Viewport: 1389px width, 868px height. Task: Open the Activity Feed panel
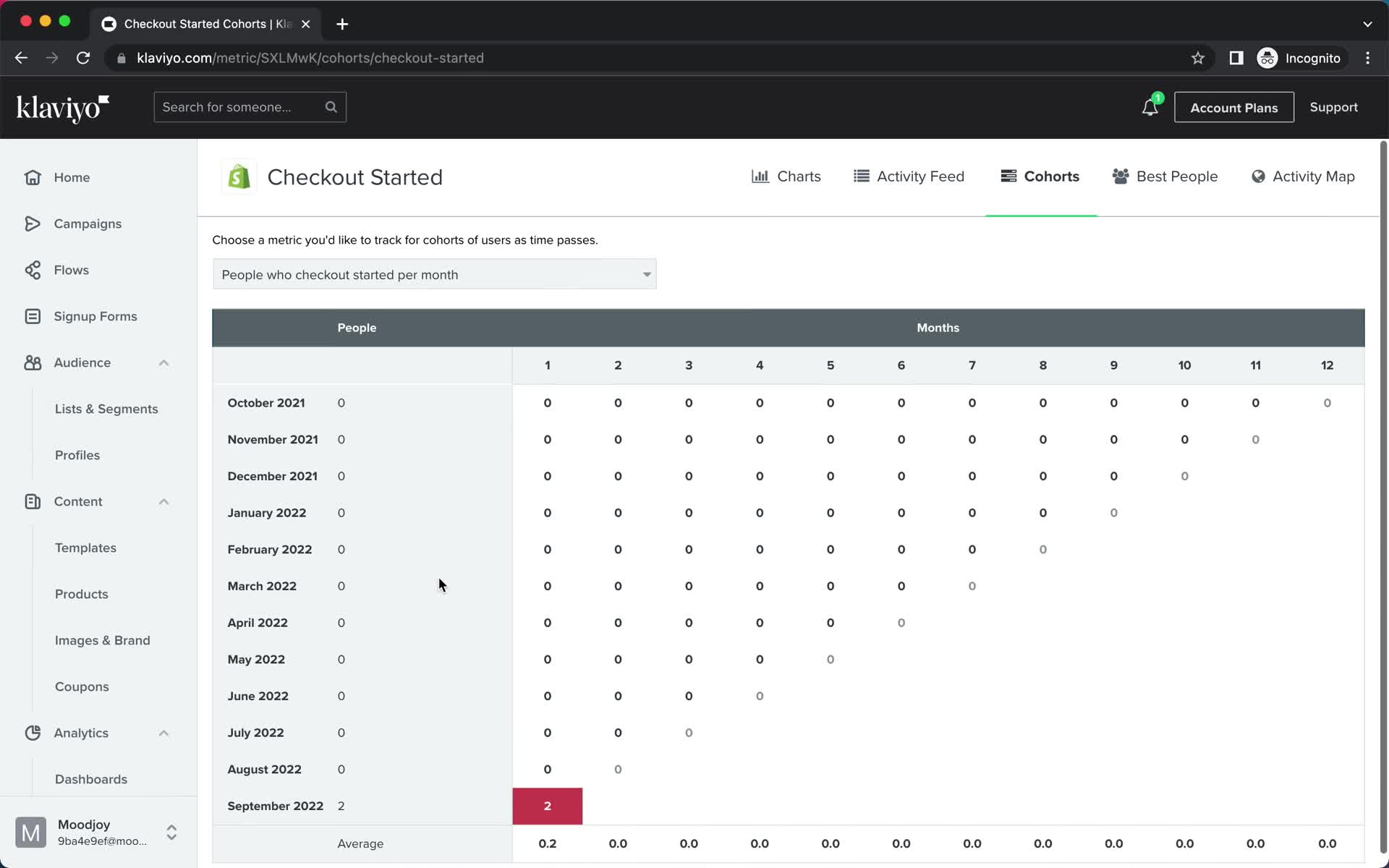pos(907,176)
